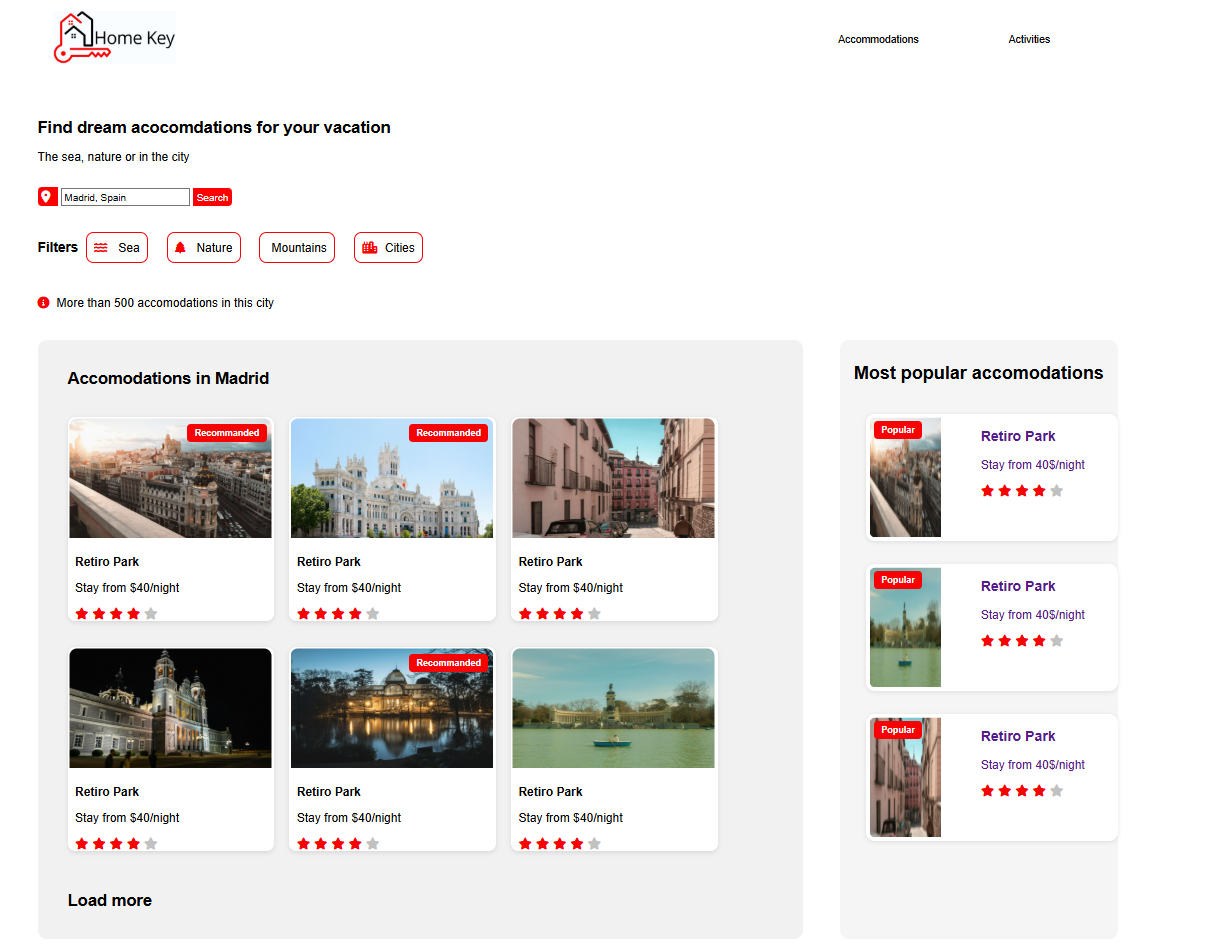
Task: Click the Retiro Park link beside the skyline thumbnail
Action: [1018, 436]
